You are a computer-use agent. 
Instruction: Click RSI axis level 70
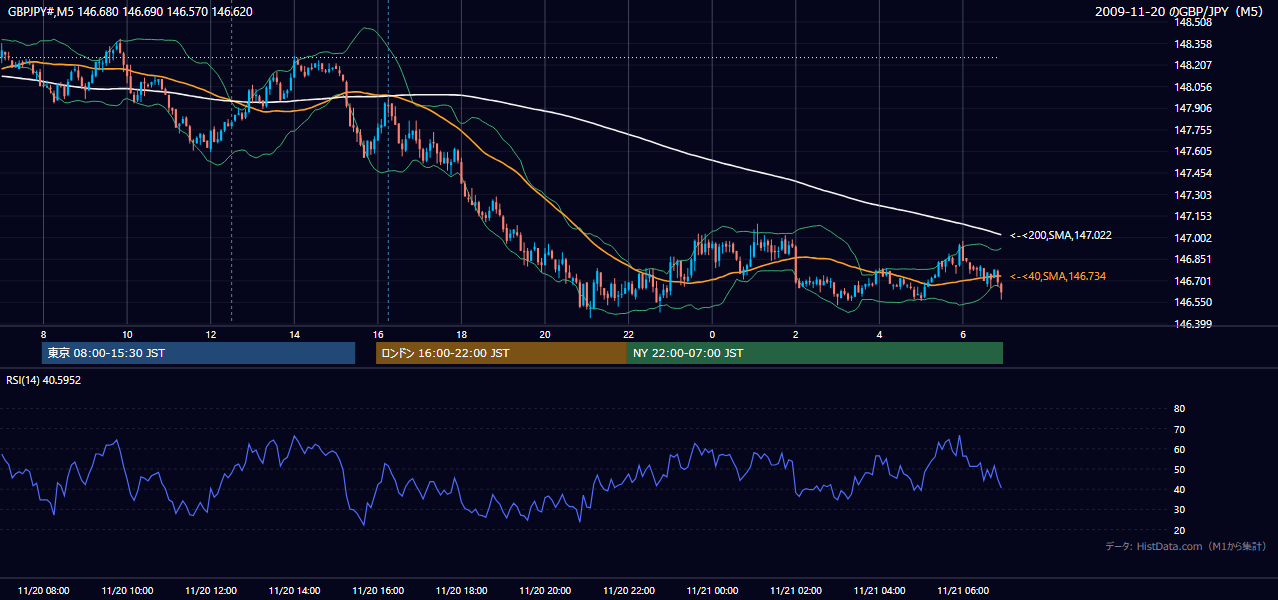coord(1179,429)
